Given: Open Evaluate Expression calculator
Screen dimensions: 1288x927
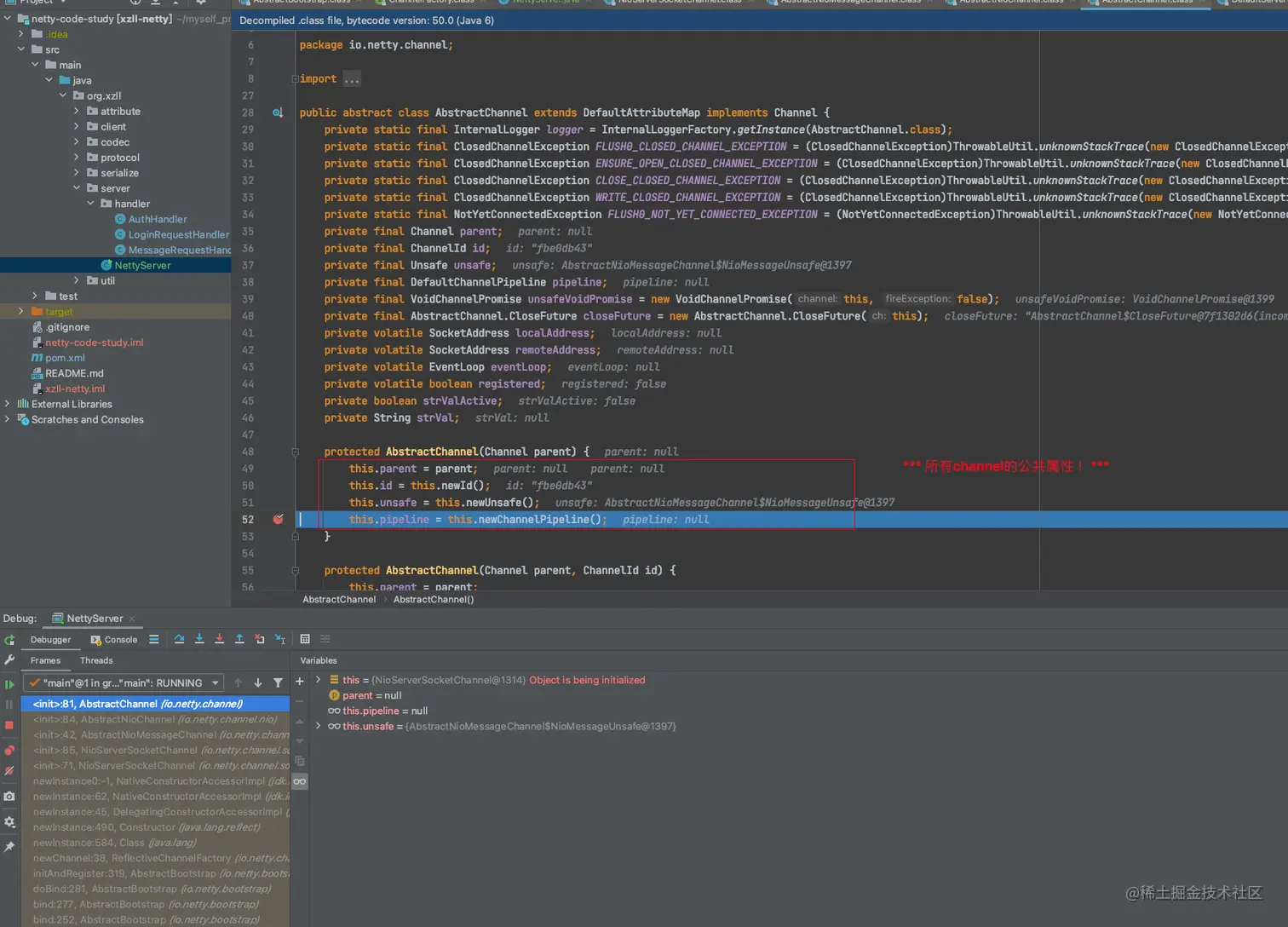Looking at the screenshot, I should tap(305, 639).
